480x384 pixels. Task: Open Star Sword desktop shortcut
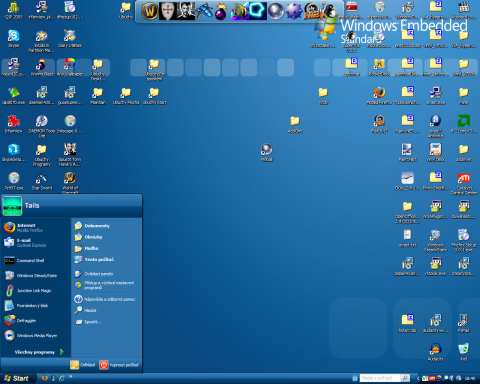tap(42, 181)
